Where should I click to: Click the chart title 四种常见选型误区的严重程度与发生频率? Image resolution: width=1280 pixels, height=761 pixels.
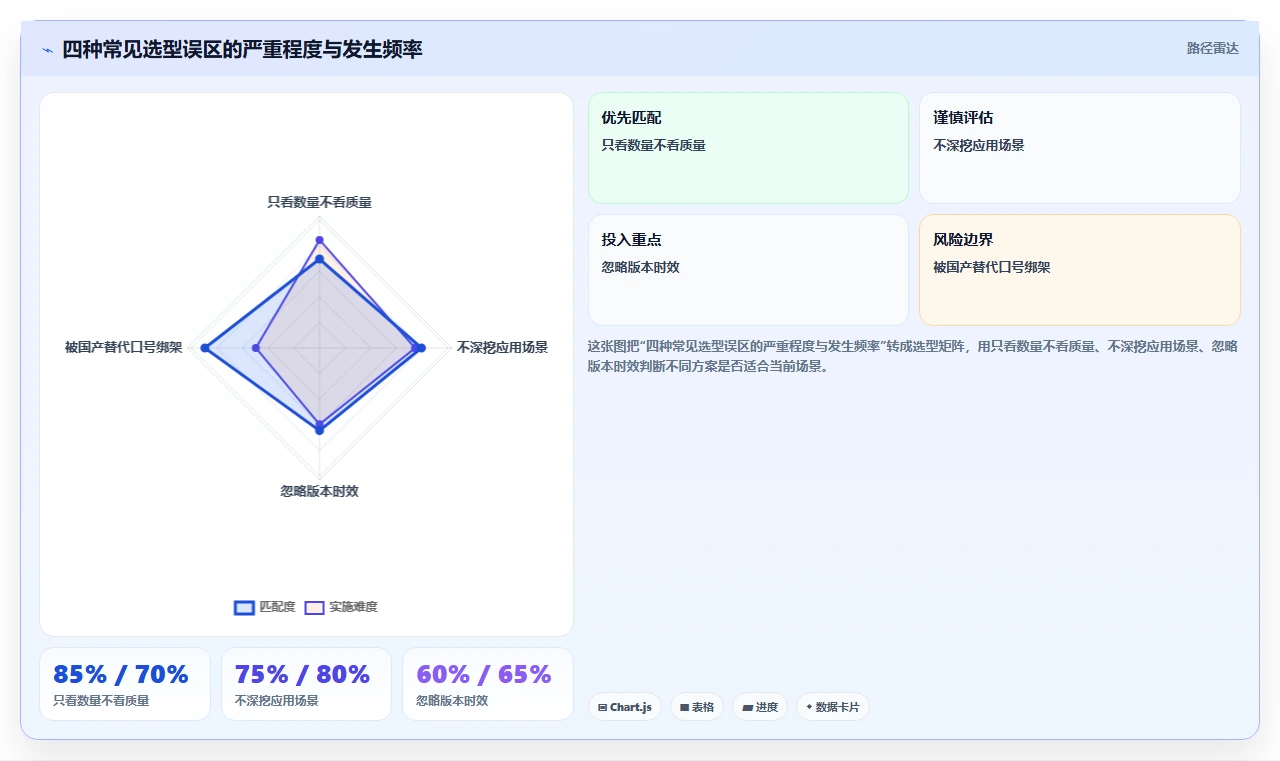pyautogui.click(x=242, y=49)
